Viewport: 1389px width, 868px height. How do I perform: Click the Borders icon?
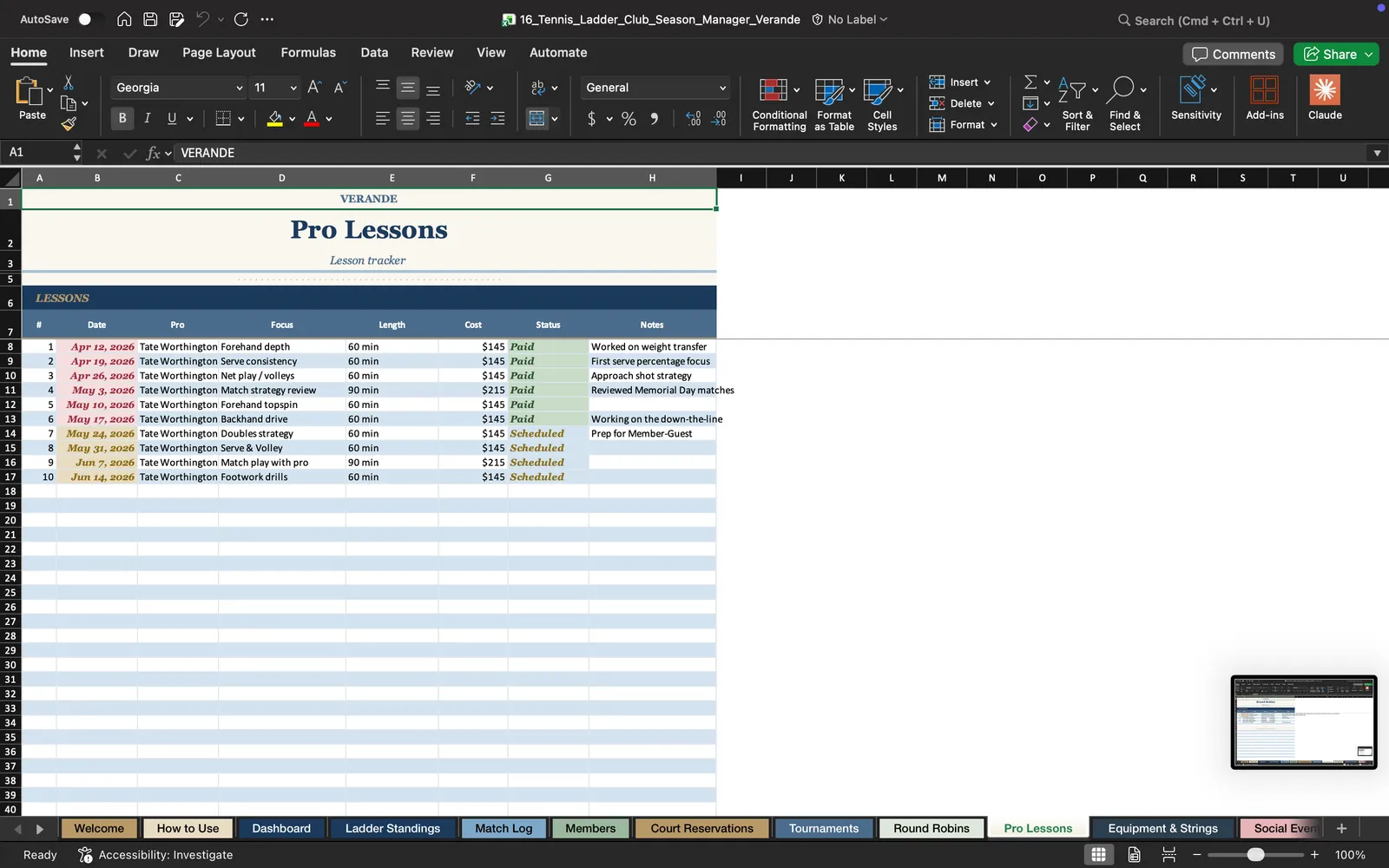click(x=223, y=118)
